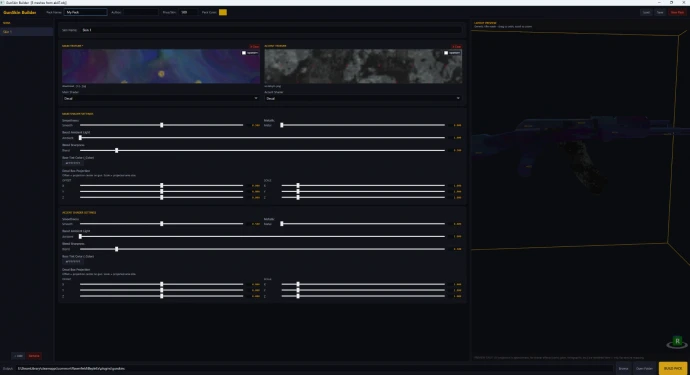690x375 pixels.
Task: Click the red New Pack button
Action: 677,12
